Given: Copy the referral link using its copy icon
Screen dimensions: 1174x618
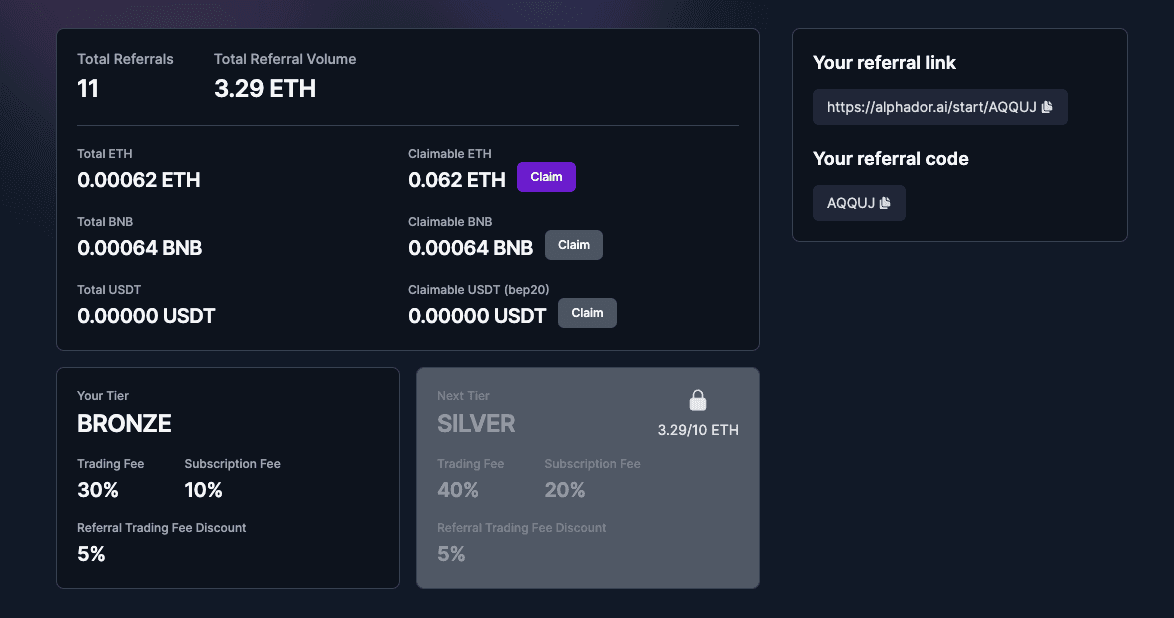Looking at the screenshot, I should (x=1047, y=107).
